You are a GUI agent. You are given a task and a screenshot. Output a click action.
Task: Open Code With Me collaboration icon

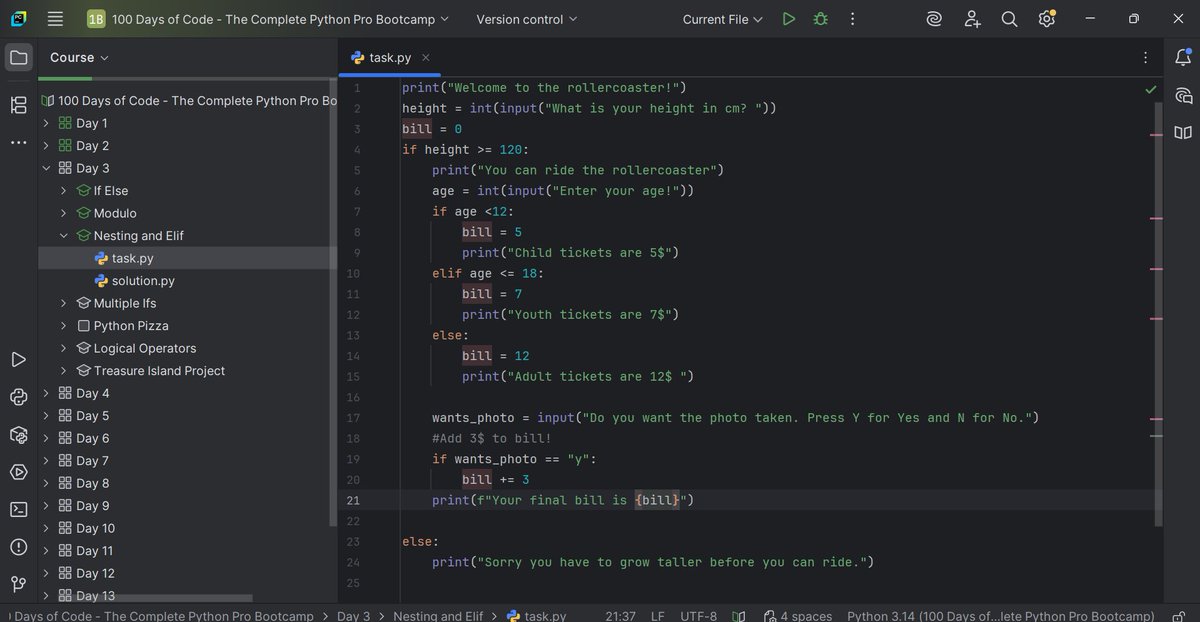coord(972,19)
